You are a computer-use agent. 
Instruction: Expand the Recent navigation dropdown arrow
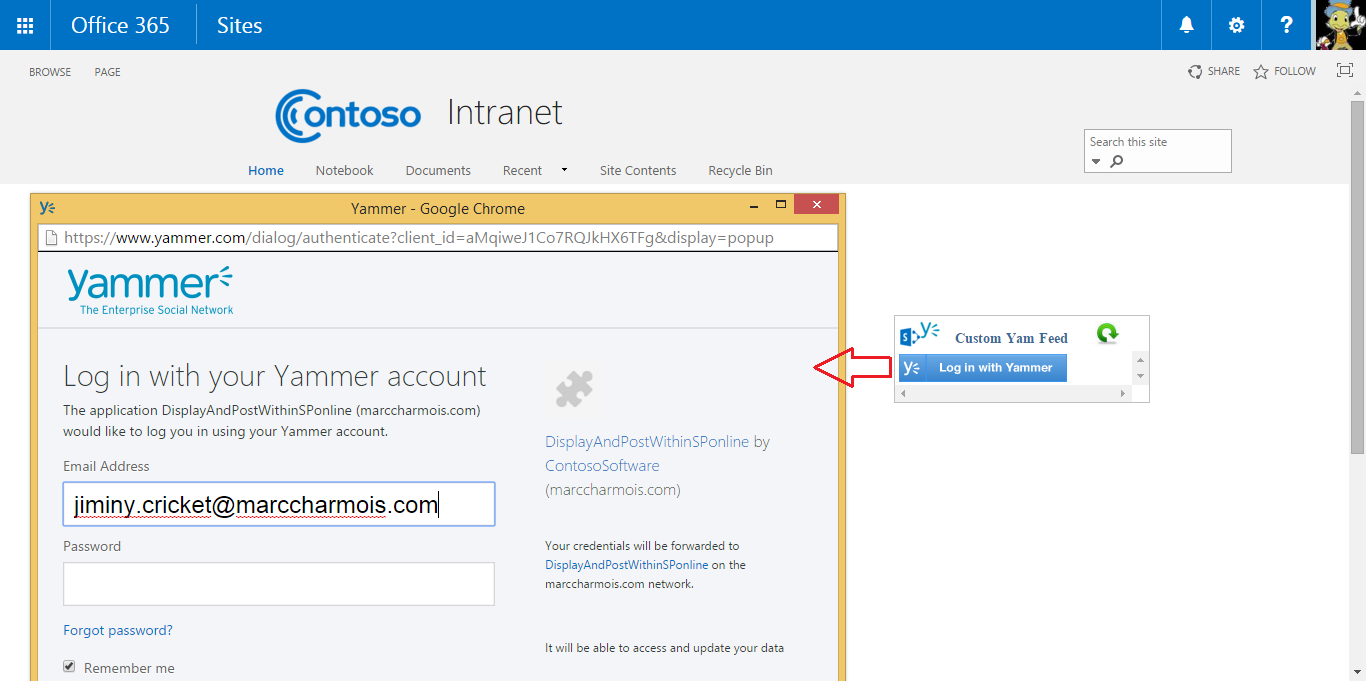564,170
